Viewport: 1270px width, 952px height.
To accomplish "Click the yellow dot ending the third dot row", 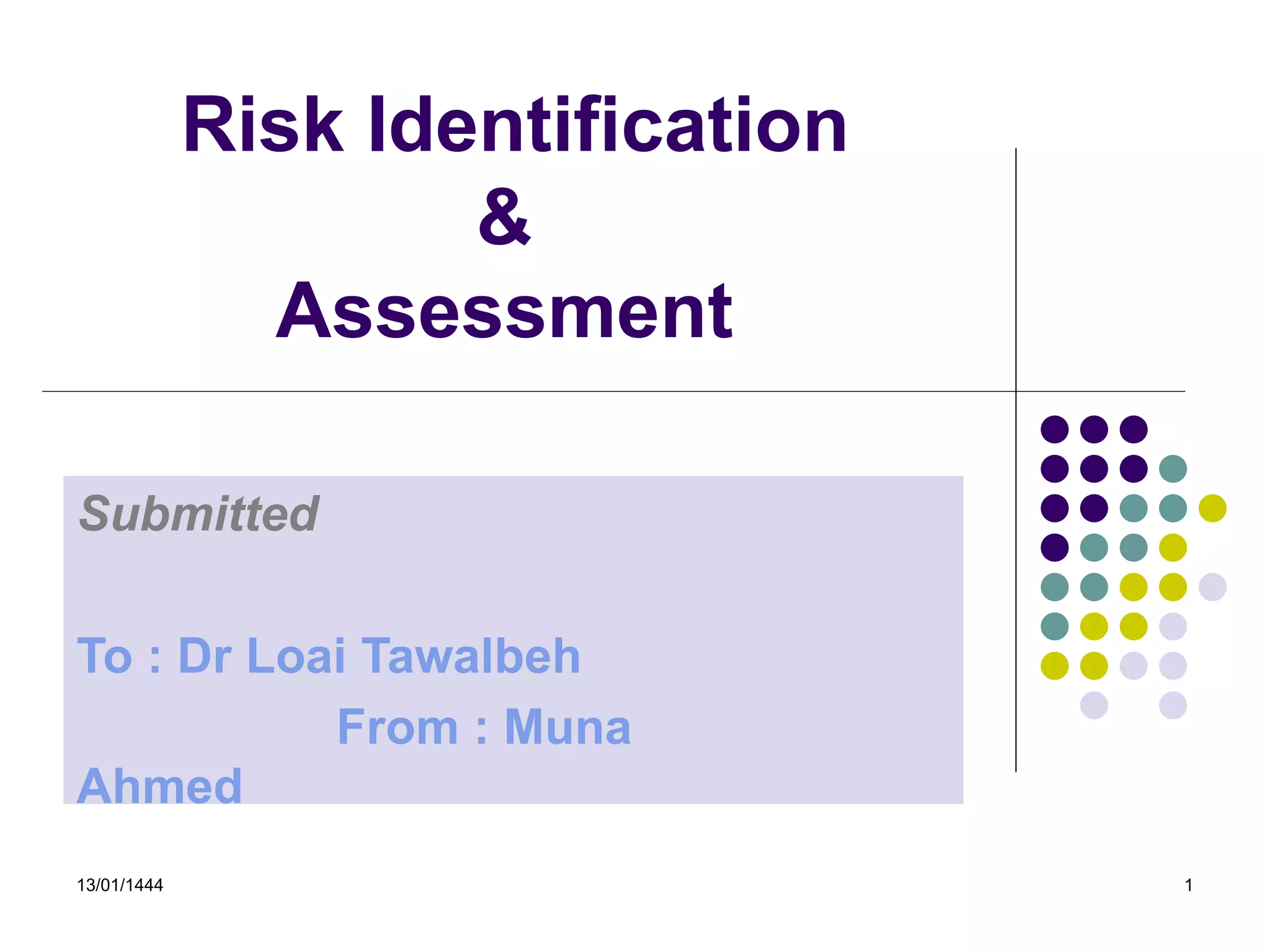I will [1212, 508].
